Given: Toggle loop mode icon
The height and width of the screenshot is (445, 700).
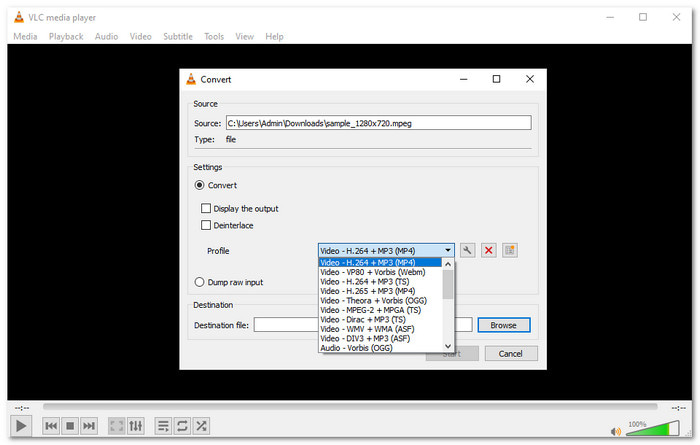Looking at the screenshot, I should point(182,426).
